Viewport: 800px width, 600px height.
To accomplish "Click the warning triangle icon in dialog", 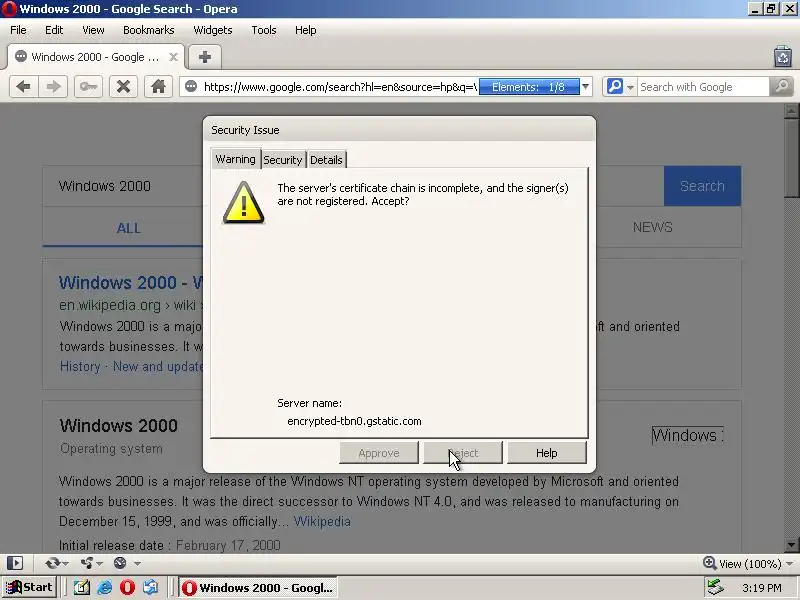I will [243, 203].
